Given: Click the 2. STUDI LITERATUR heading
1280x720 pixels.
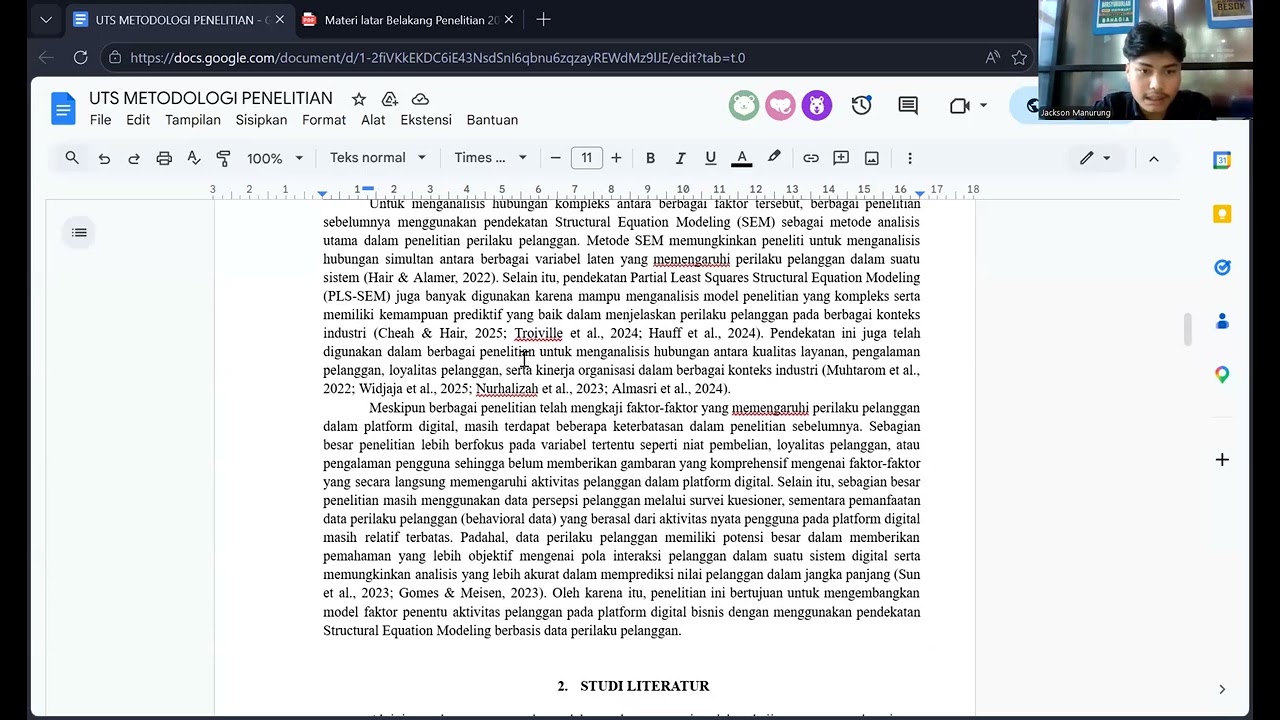Looking at the screenshot, I should [x=633, y=686].
